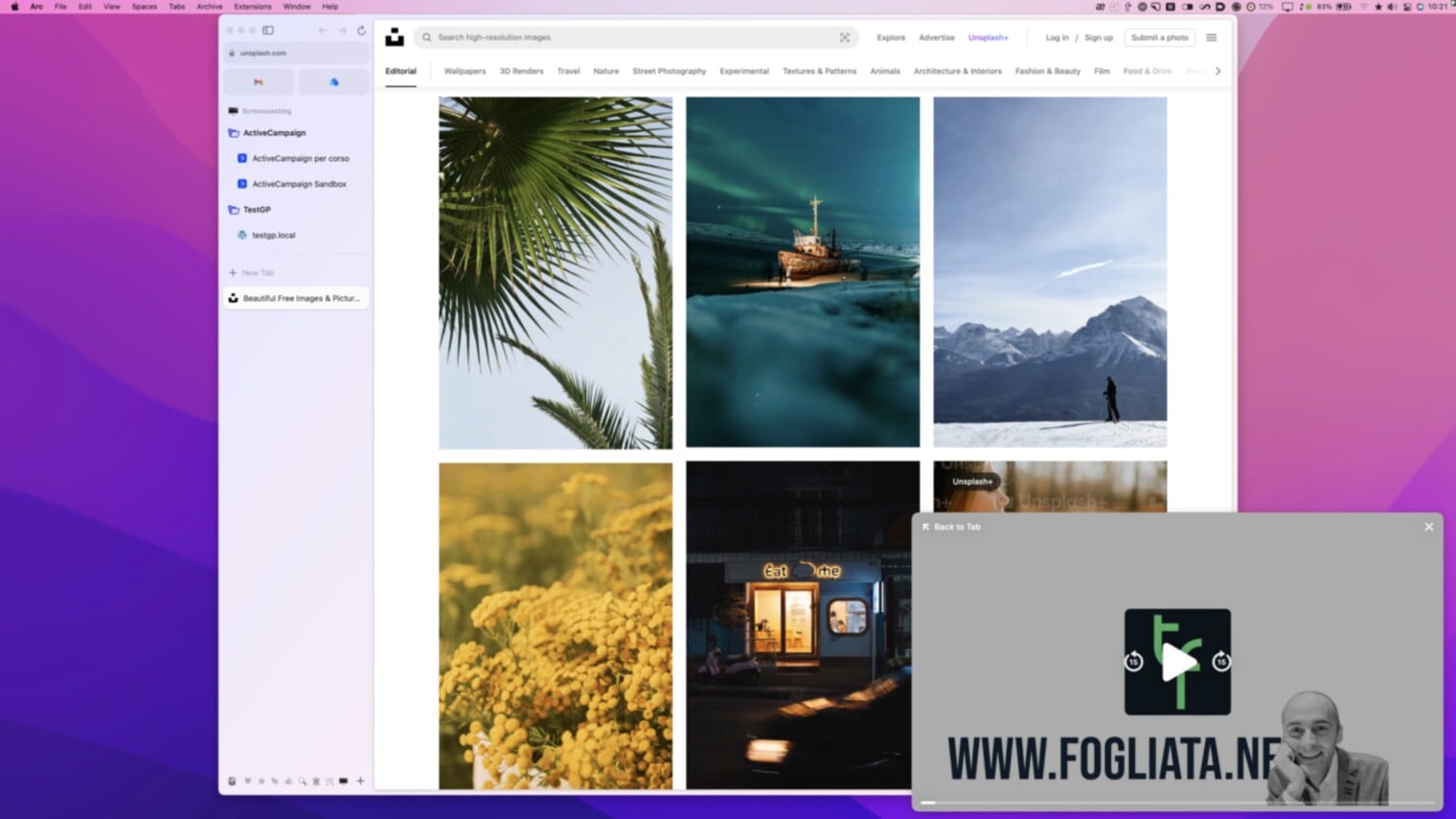
Task: Select the Wallpapers category
Action: pyautogui.click(x=465, y=71)
